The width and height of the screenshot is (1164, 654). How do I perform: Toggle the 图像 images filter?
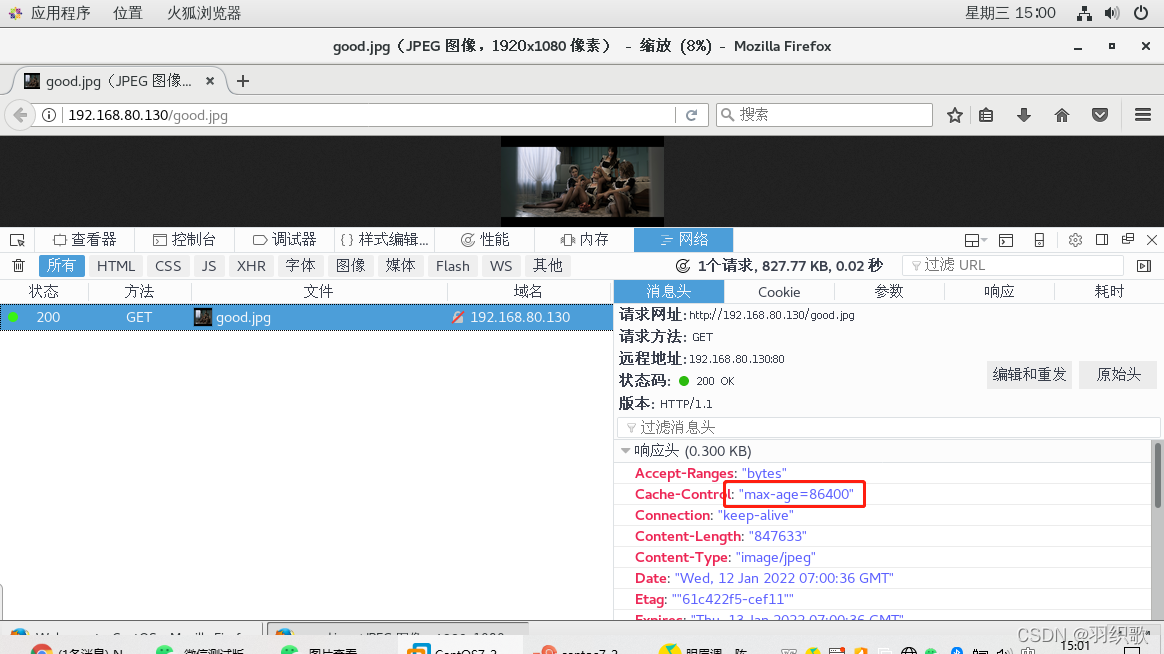pos(350,266)
